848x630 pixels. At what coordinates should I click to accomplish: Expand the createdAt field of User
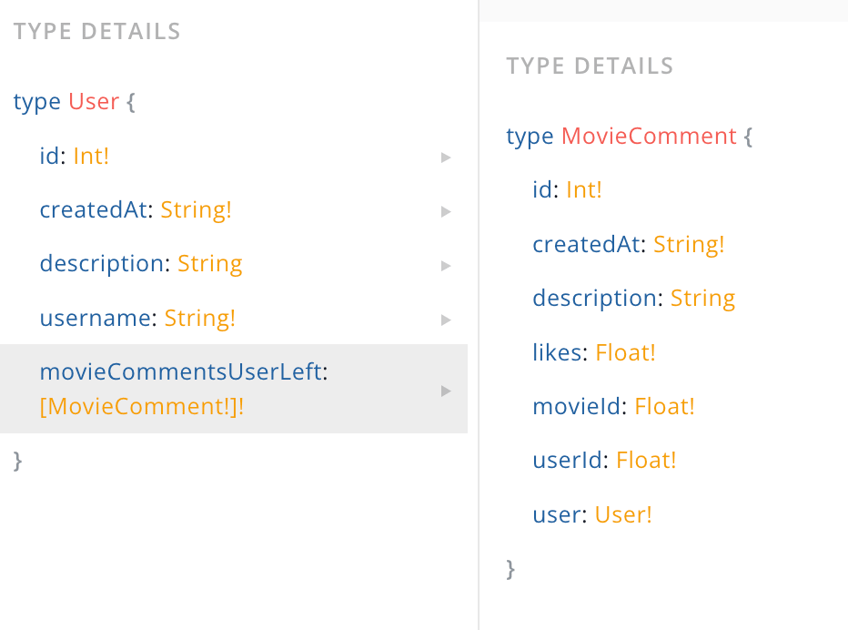click(x=446, y=211)
